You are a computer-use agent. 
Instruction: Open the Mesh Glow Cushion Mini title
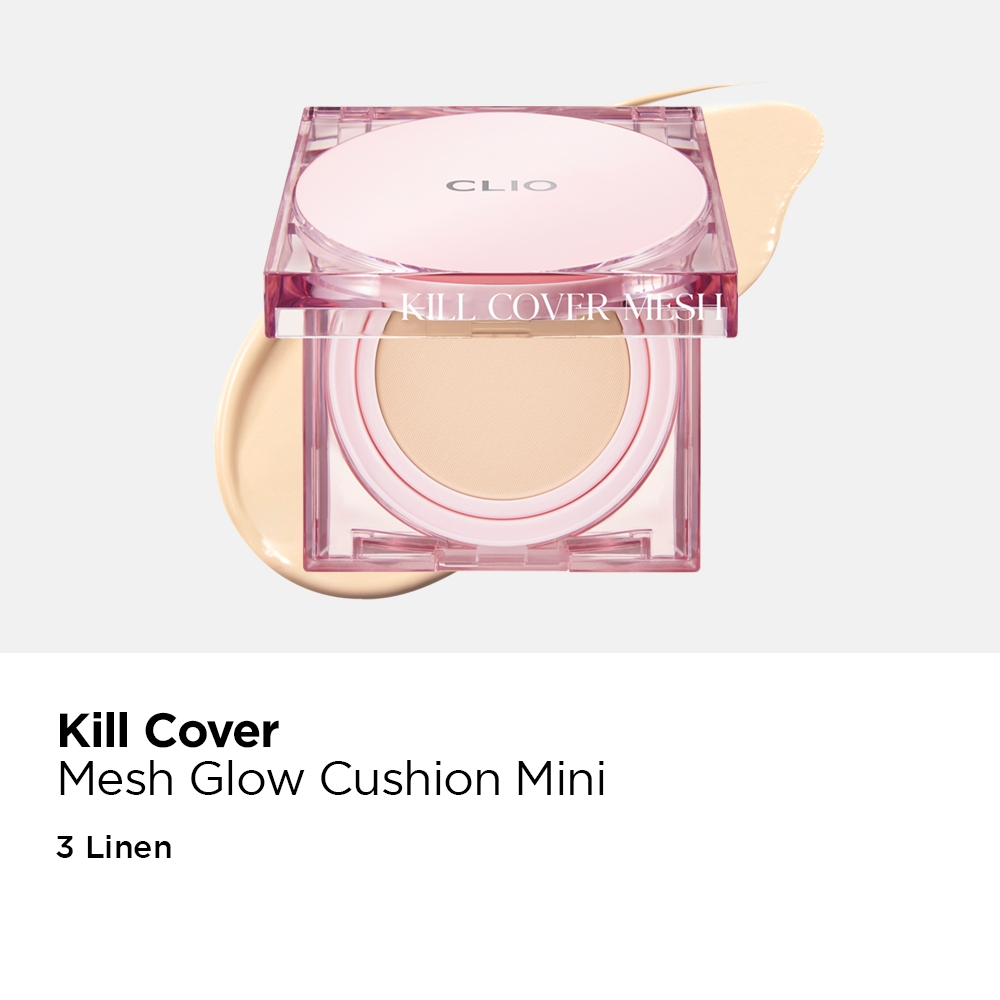point(331,778)
